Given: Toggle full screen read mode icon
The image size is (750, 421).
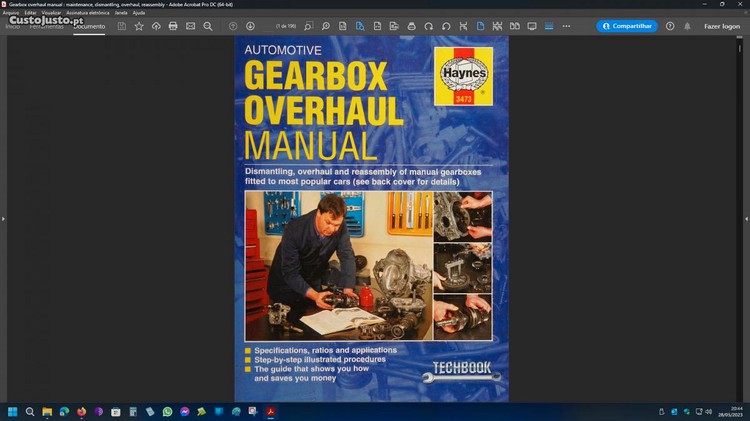Looking at the screenshot, I should pyautogui.click(x=531, y=26).
